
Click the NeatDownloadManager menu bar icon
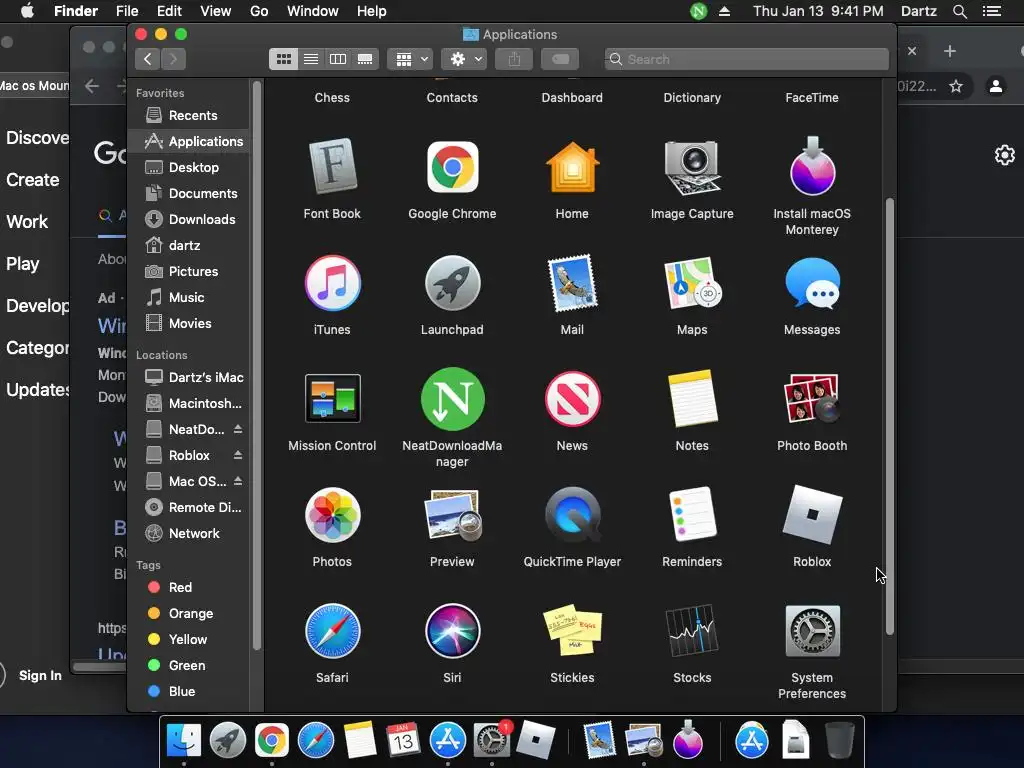click(699, 11)
